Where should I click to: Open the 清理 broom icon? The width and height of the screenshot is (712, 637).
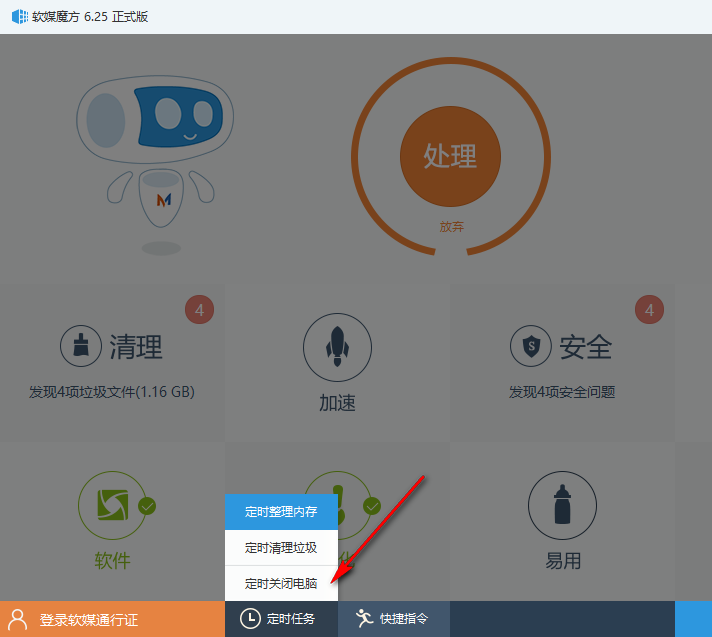[x=81, y=346]
